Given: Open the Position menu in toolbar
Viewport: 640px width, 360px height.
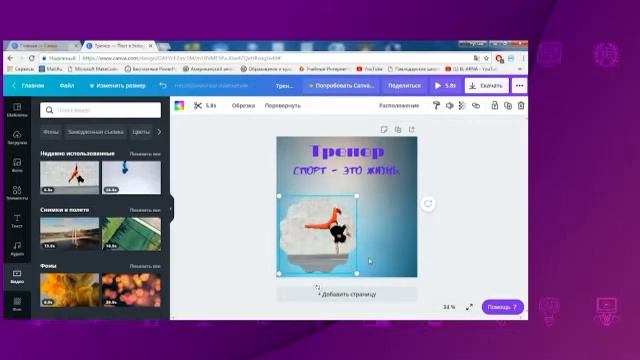Looking at the screenshot, I should pyautogui.click(x=399, y=106).
